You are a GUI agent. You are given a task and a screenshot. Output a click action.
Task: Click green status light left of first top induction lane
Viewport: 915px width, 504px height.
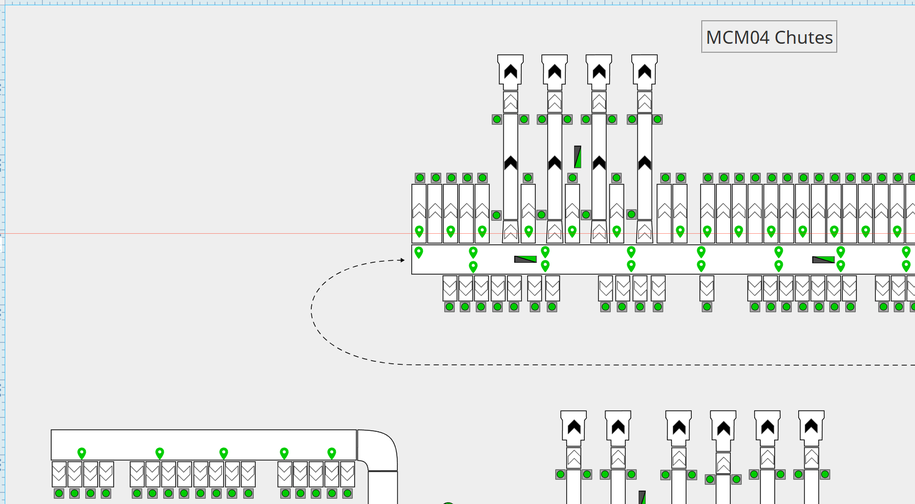click(496, 119)
